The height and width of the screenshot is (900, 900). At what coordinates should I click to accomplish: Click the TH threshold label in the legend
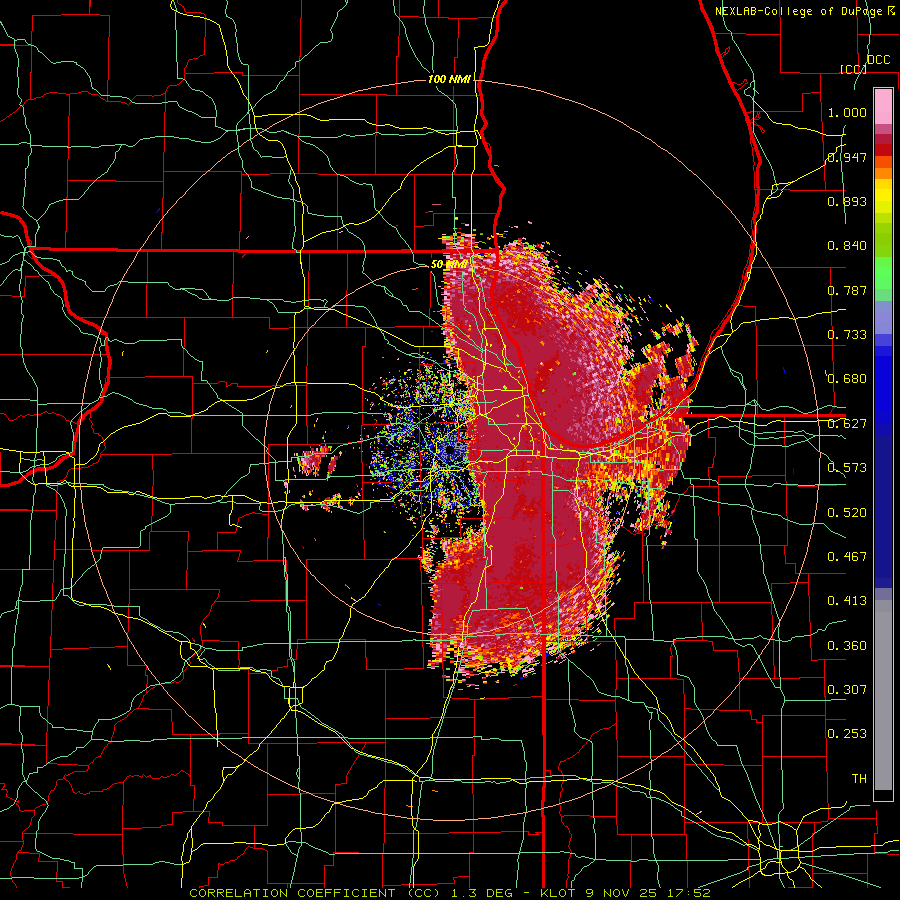[859, 778]
